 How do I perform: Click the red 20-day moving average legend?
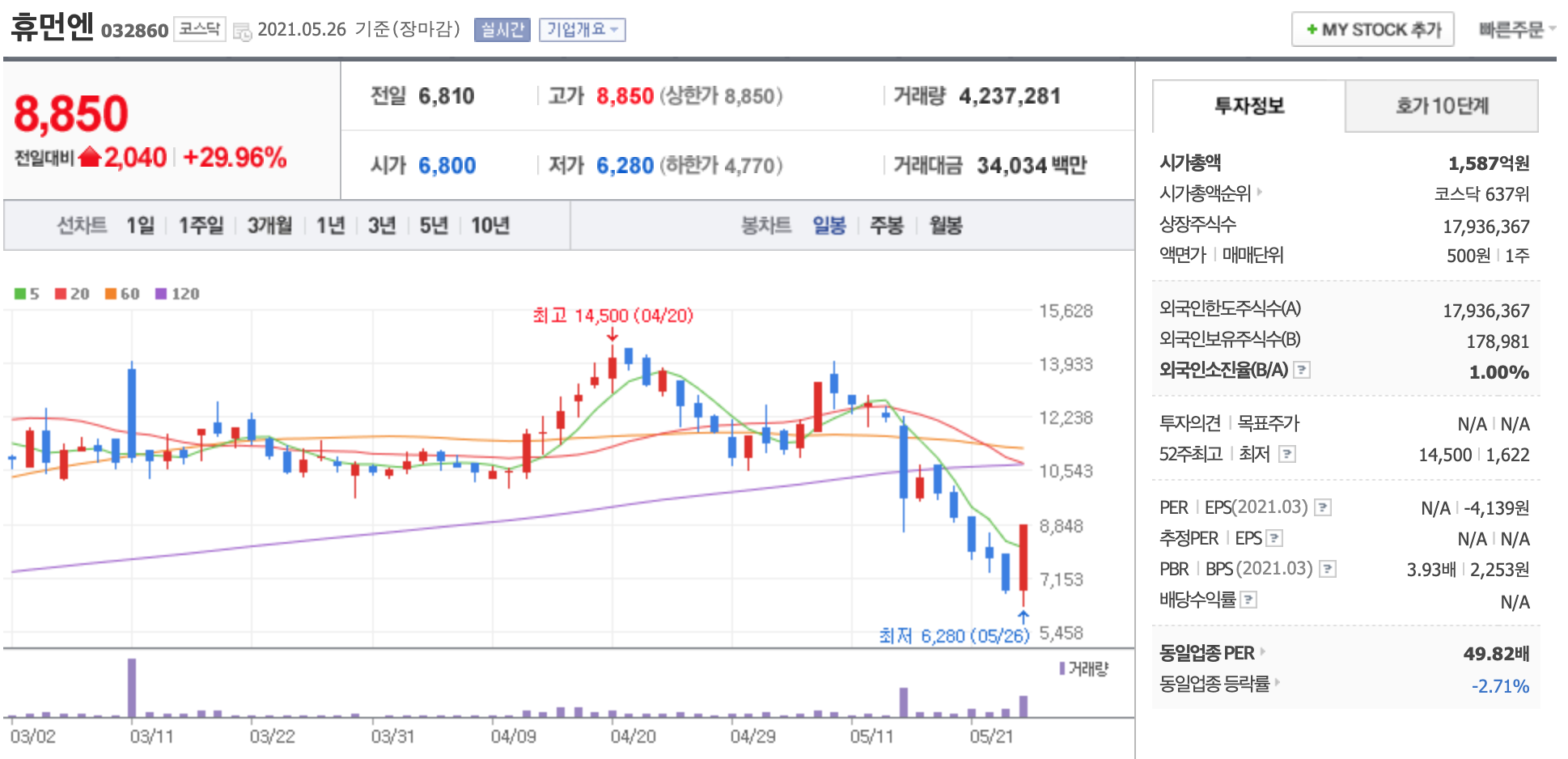[72, 294]
